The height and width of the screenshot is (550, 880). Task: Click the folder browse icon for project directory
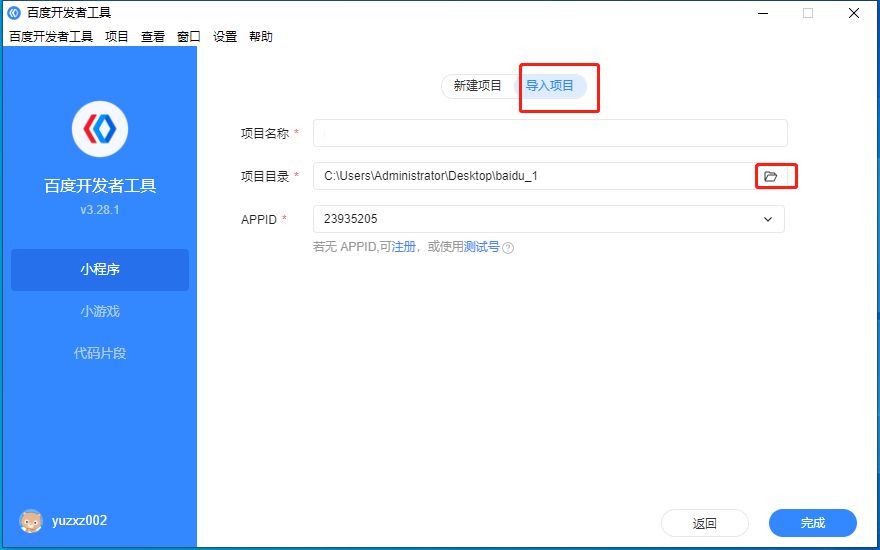click(x=770, y=176)
